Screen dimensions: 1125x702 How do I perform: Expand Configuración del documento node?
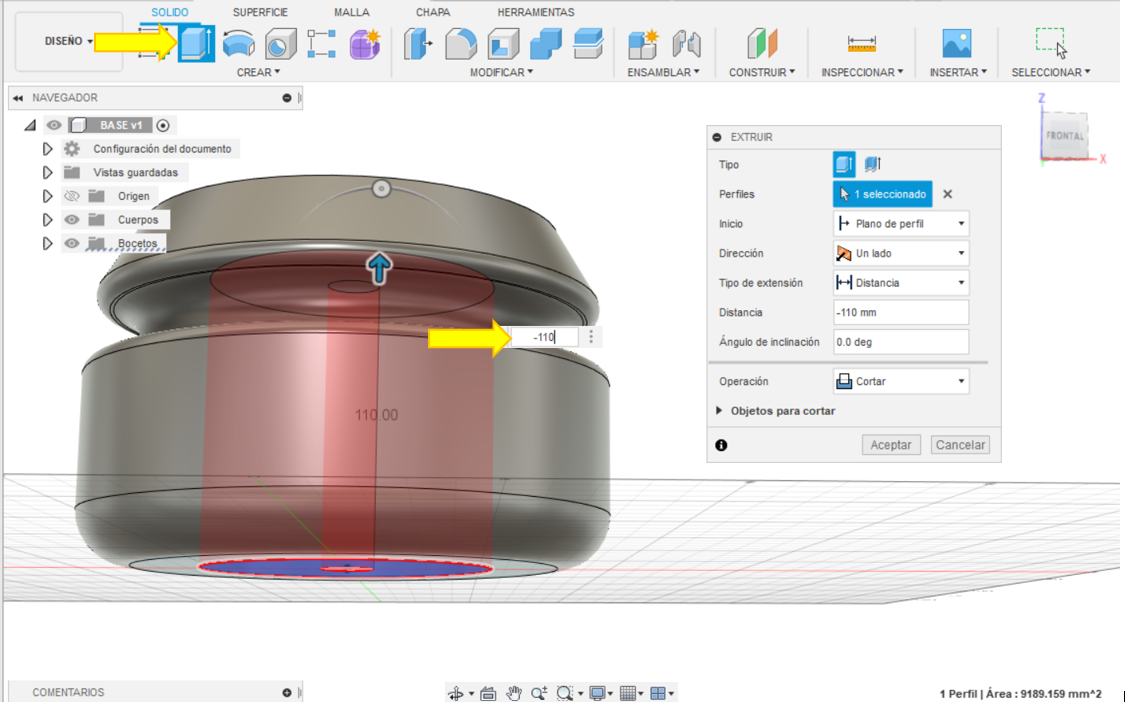pyautogui.click(x=47, y=149)
